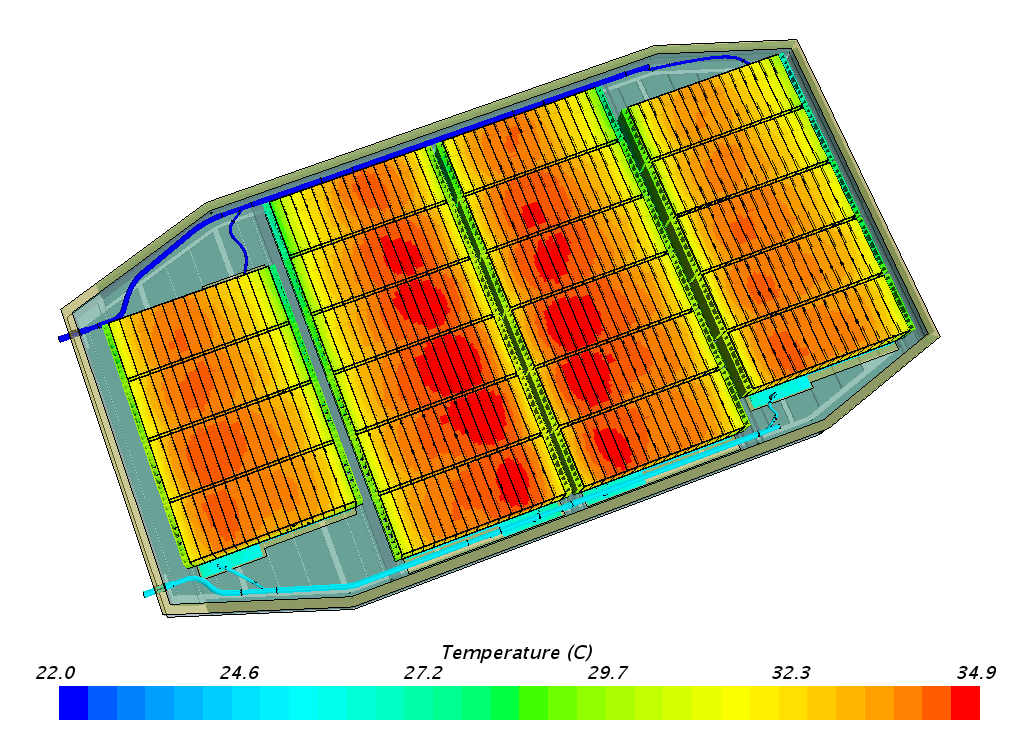
Task: Click the 27.2 legend label
Action: (x=423, y=673)
